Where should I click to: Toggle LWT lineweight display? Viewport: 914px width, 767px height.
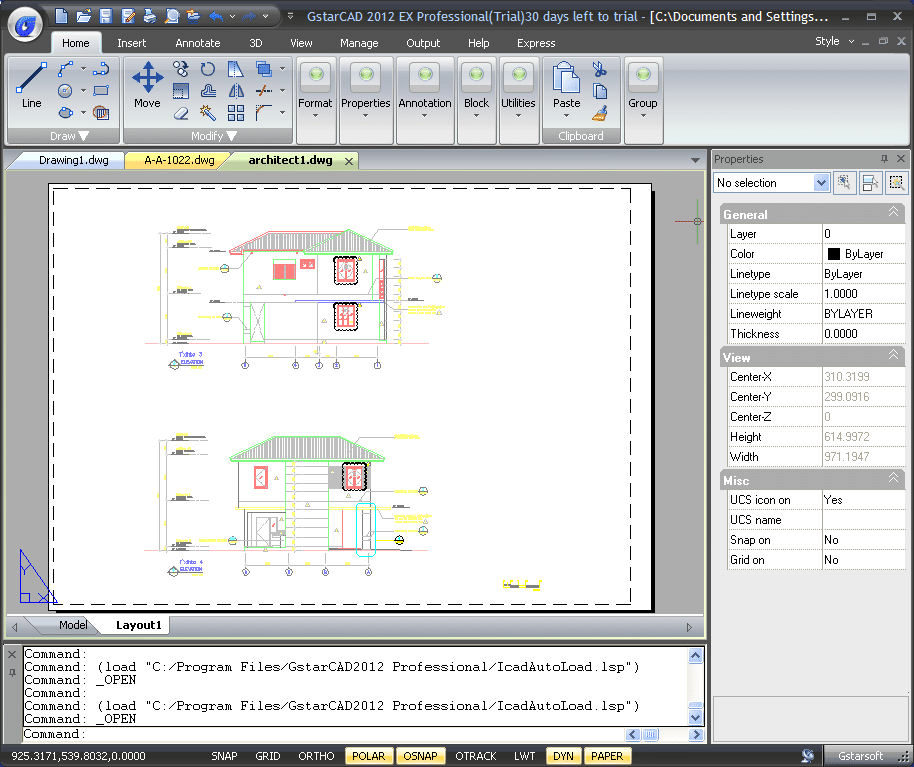pyautogui.click(x=525, y=756)
